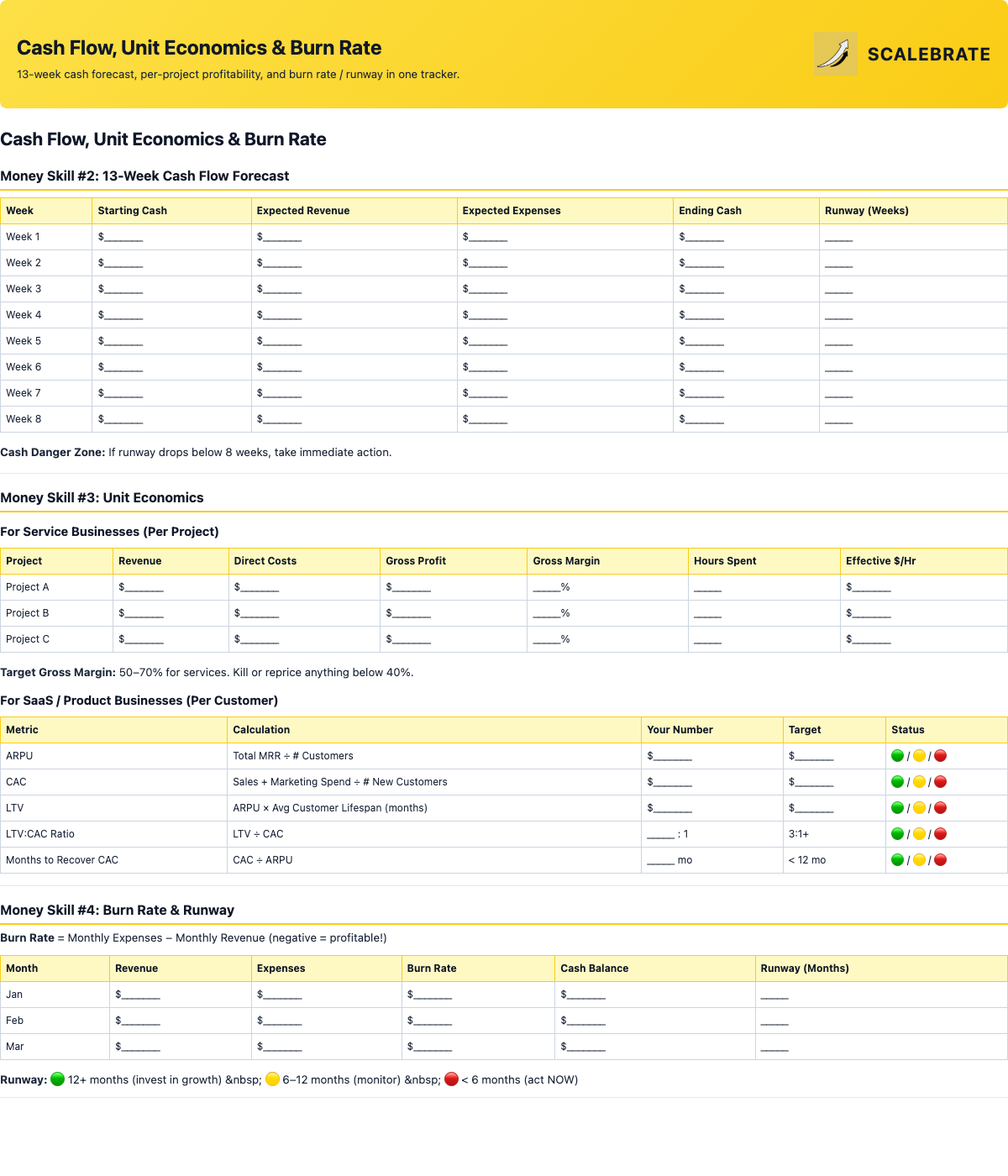The height and width of the screenshot is (1176, 1008).
Task: Click yellow dot in Runway legend
Action: pos(272,1079)
